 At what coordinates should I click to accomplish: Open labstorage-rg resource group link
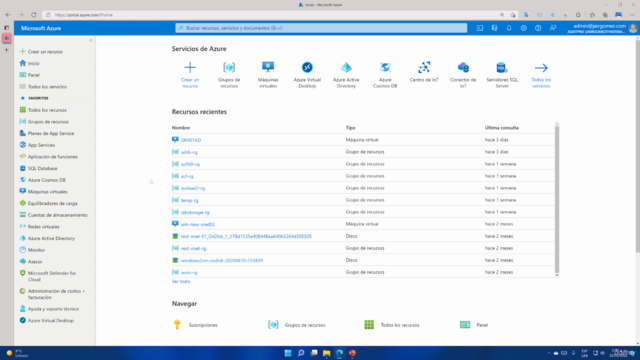[195, 212]
